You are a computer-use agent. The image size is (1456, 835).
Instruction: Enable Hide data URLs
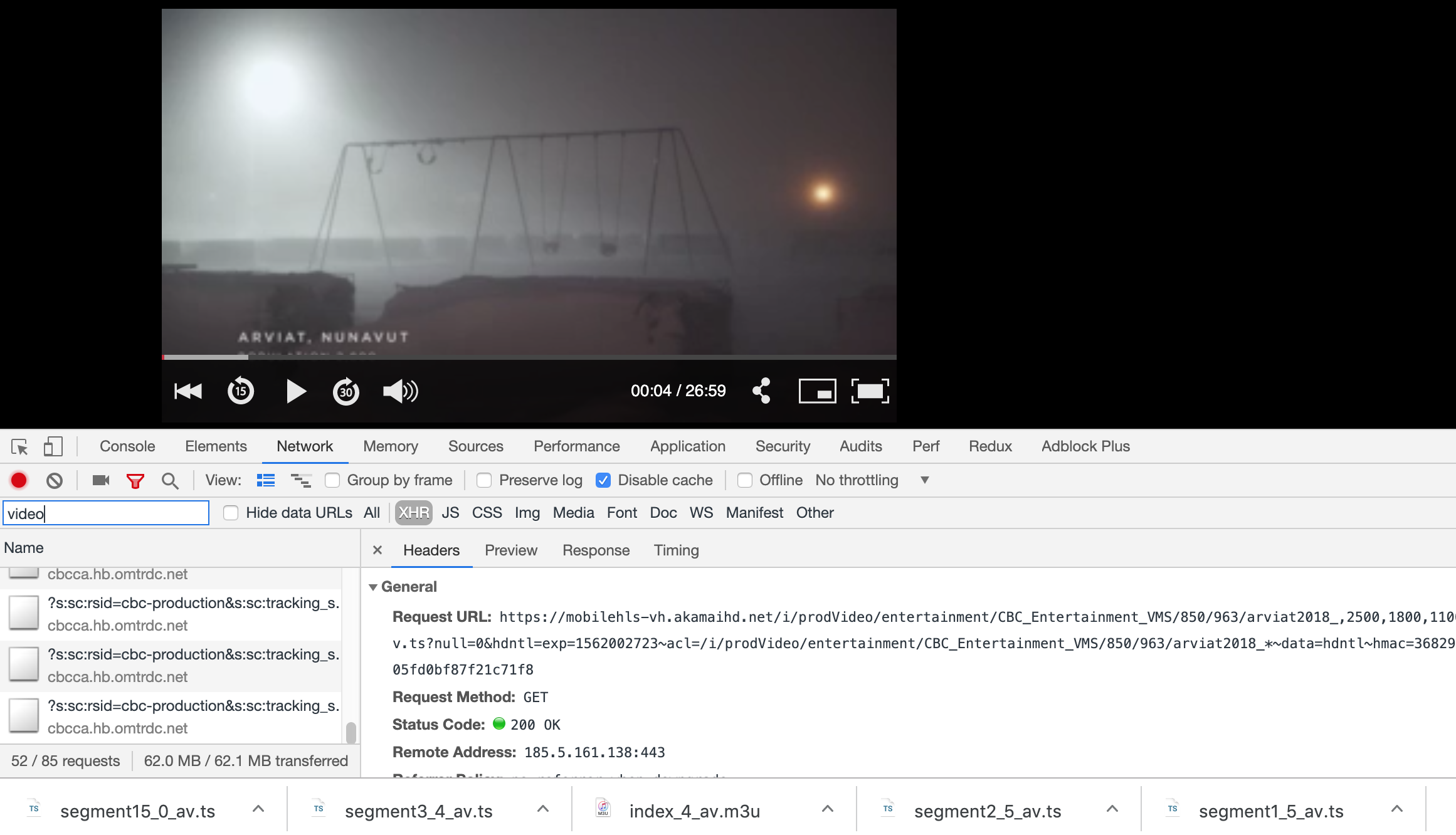231,513
